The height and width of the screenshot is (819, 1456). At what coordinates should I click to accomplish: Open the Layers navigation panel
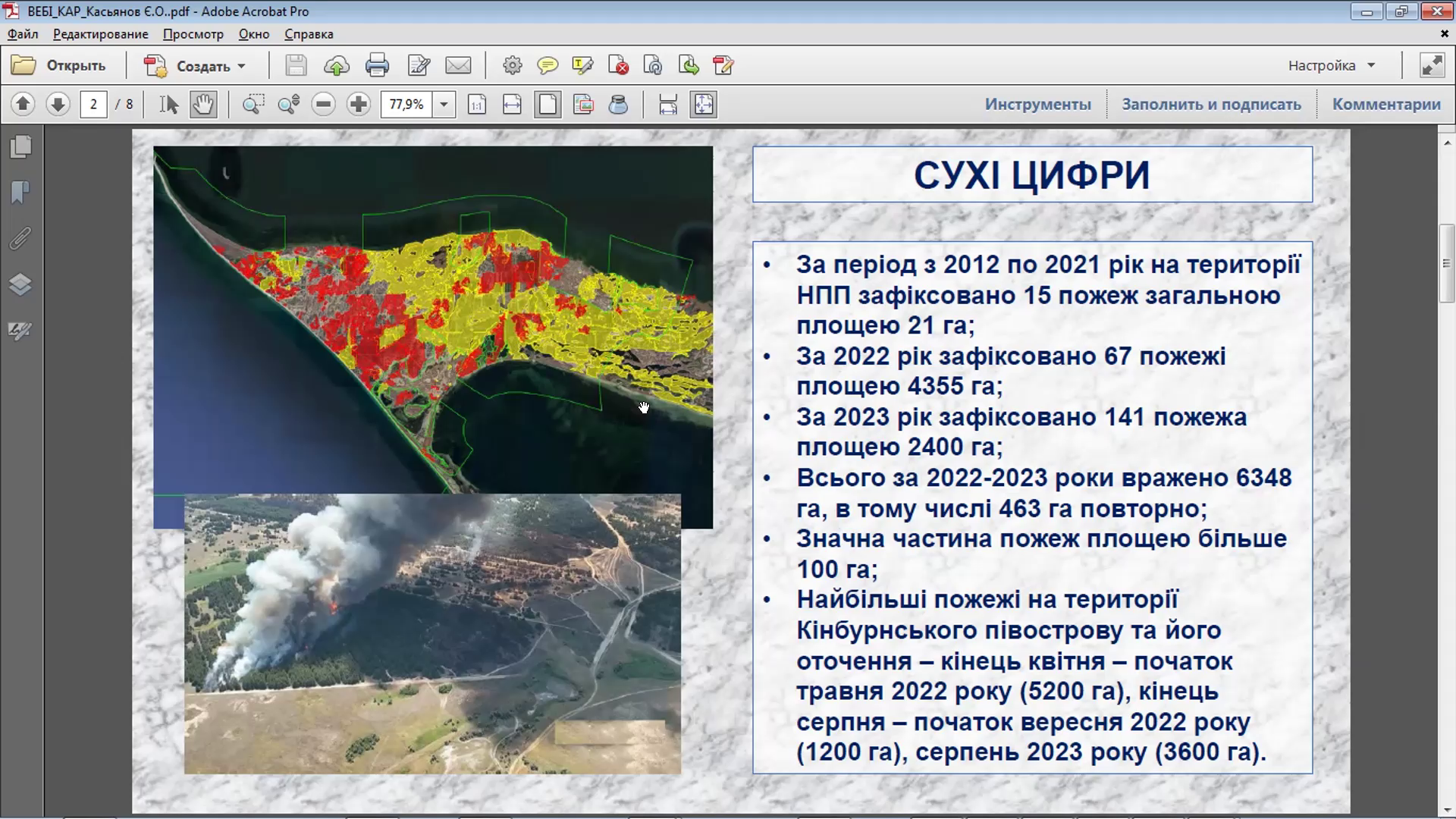tap(20, 284)
